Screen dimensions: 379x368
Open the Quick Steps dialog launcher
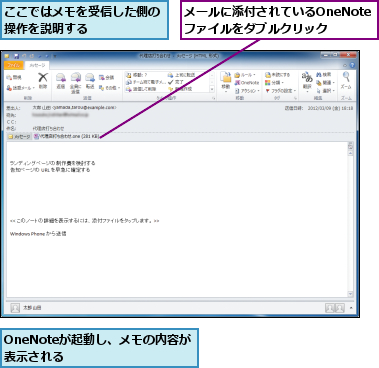[214, 98]
